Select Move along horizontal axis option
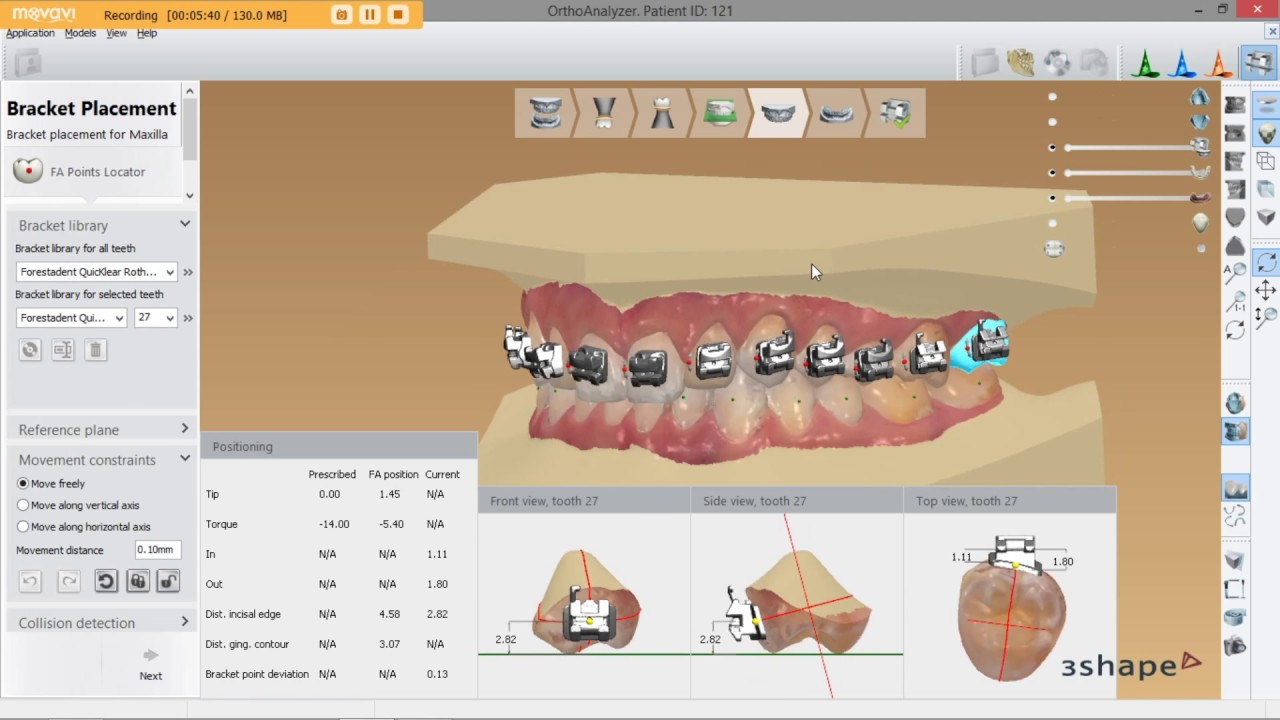The width and height of the screenshot is (1280, 720). pos(23,526)
